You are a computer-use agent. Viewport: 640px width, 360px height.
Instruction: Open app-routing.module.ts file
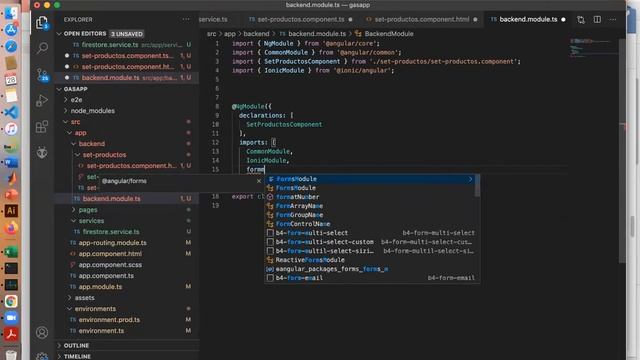click(x=127, y=243)
